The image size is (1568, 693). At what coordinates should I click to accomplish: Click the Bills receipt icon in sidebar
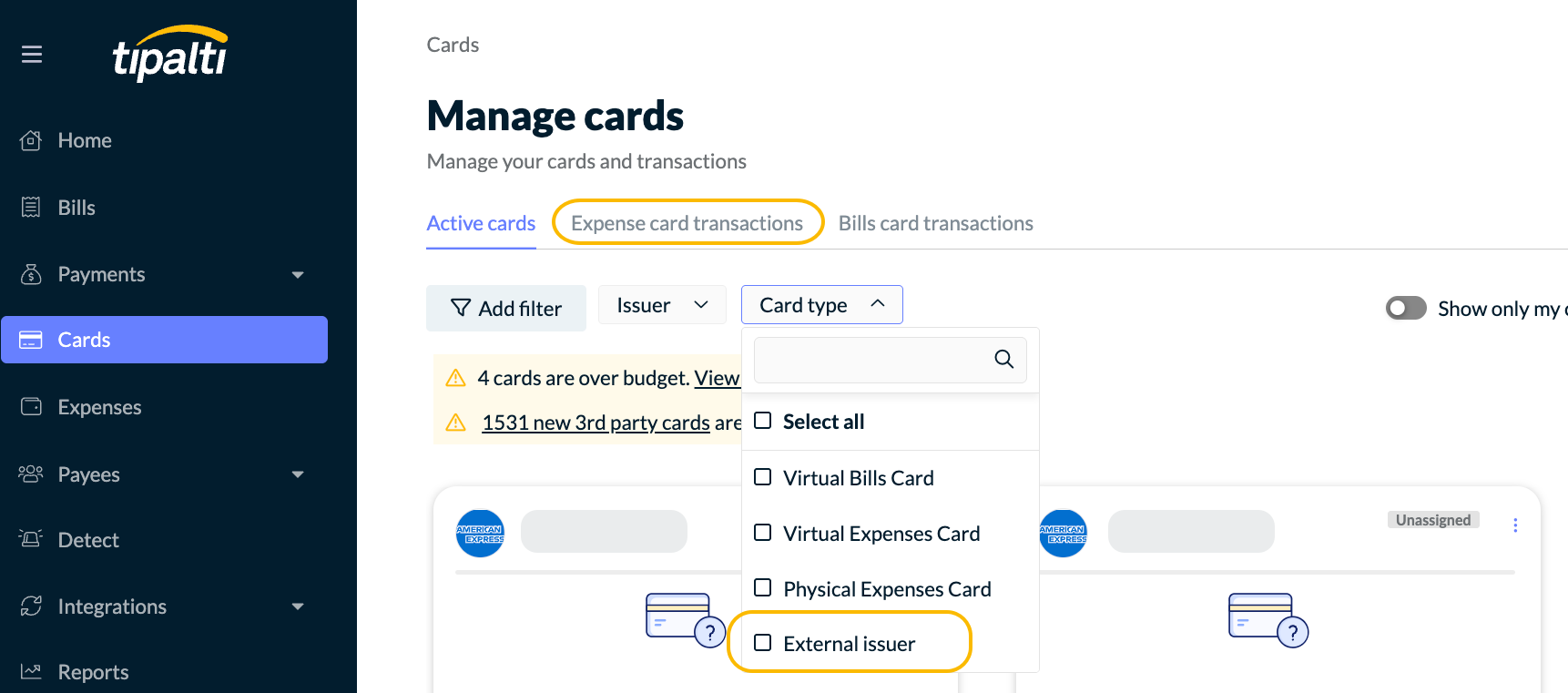click(31, 208)
